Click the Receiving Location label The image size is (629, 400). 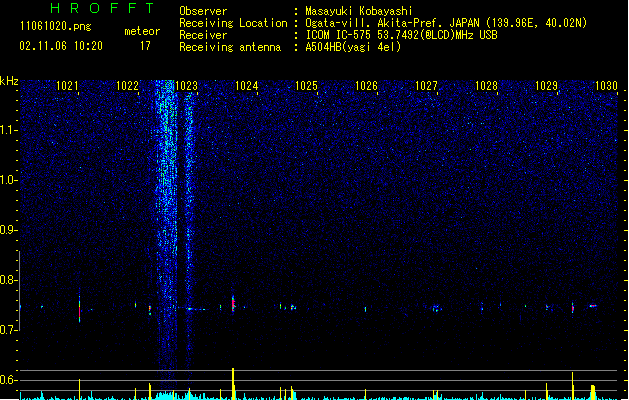(x=233, y=23)
